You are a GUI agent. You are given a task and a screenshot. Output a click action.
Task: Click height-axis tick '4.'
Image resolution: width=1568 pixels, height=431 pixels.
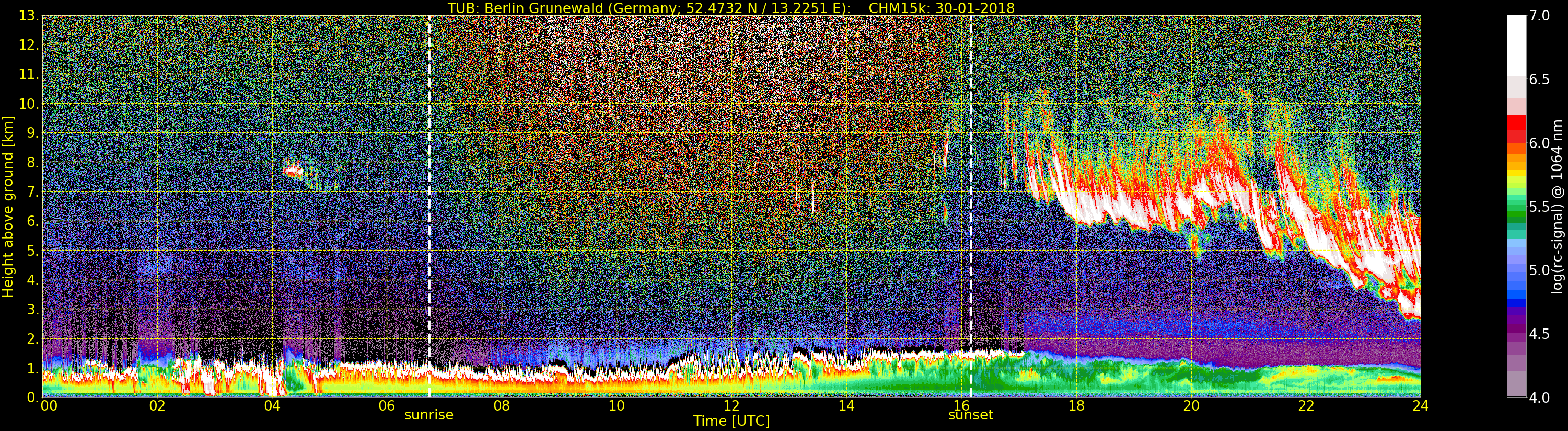(33, 280)
